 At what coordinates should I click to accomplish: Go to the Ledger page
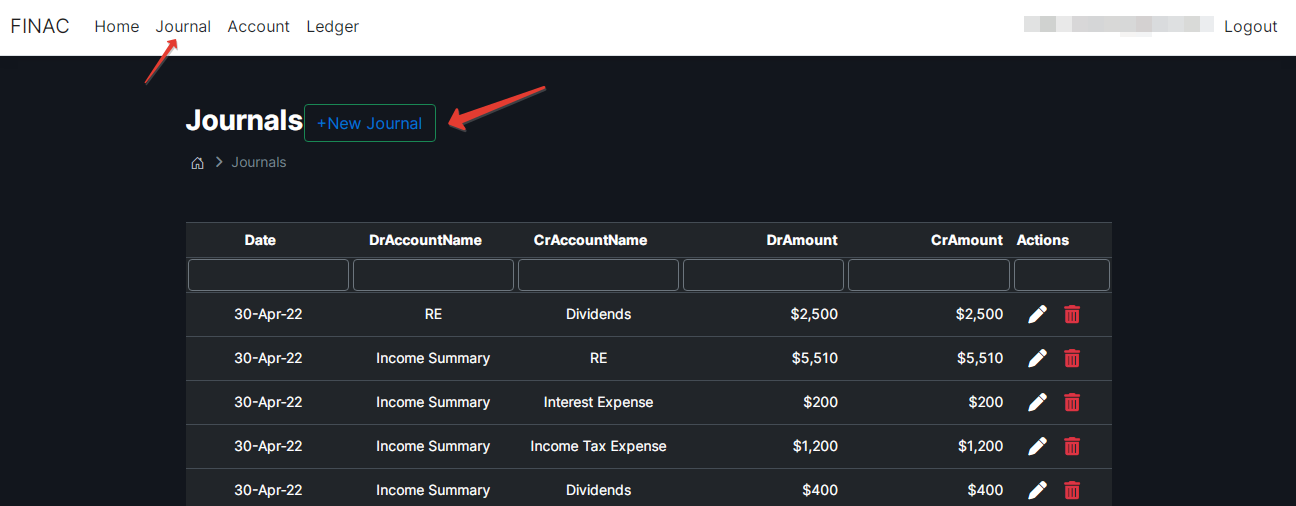pos(332,27)
